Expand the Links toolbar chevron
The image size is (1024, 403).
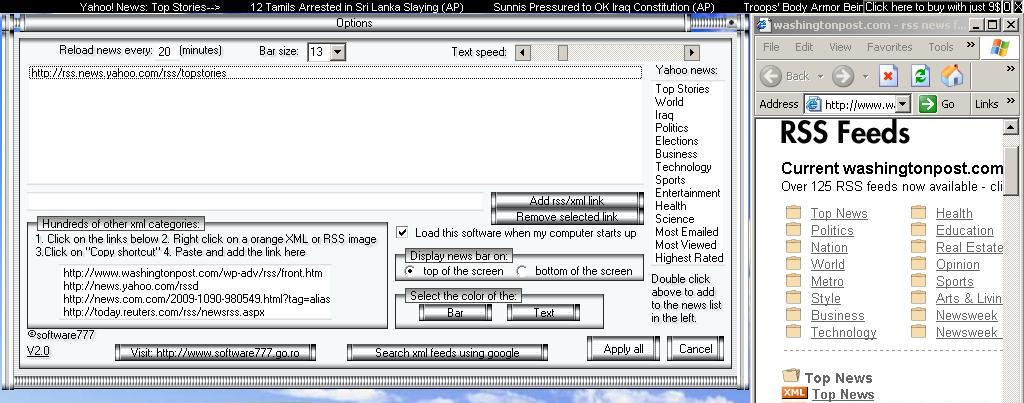(1011, 101)
